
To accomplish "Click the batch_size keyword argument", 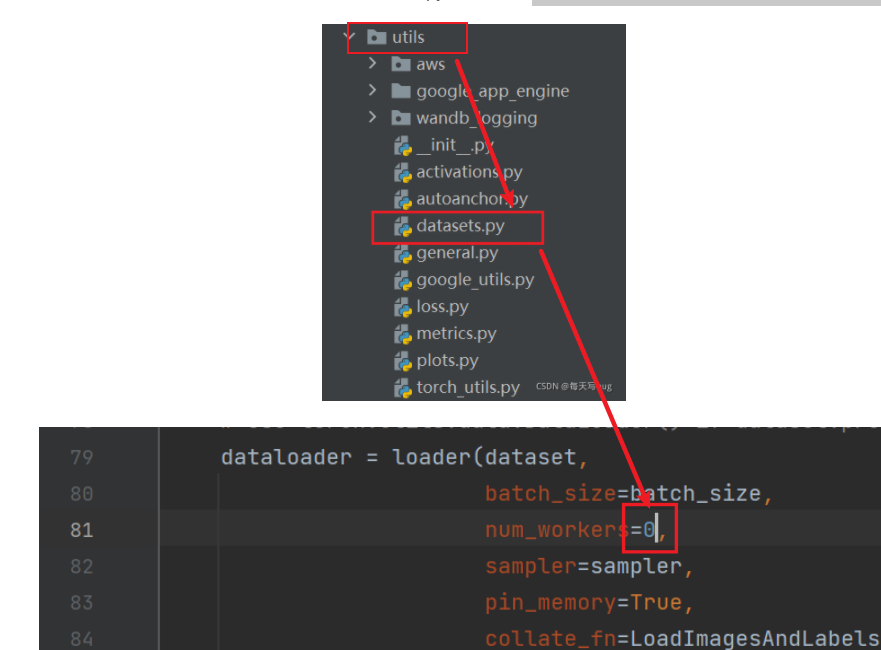I will point(551,494).
